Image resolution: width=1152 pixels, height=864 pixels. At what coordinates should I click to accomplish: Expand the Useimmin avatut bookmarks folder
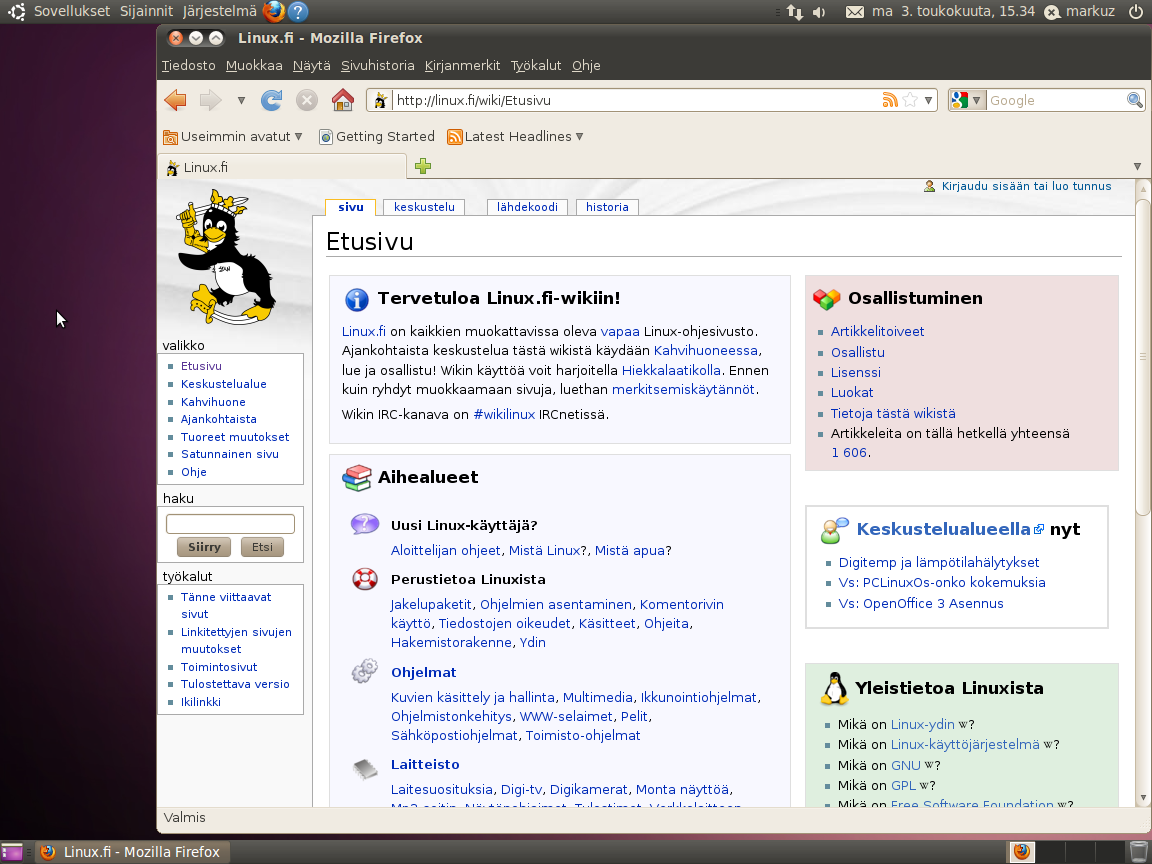(233, 137)
